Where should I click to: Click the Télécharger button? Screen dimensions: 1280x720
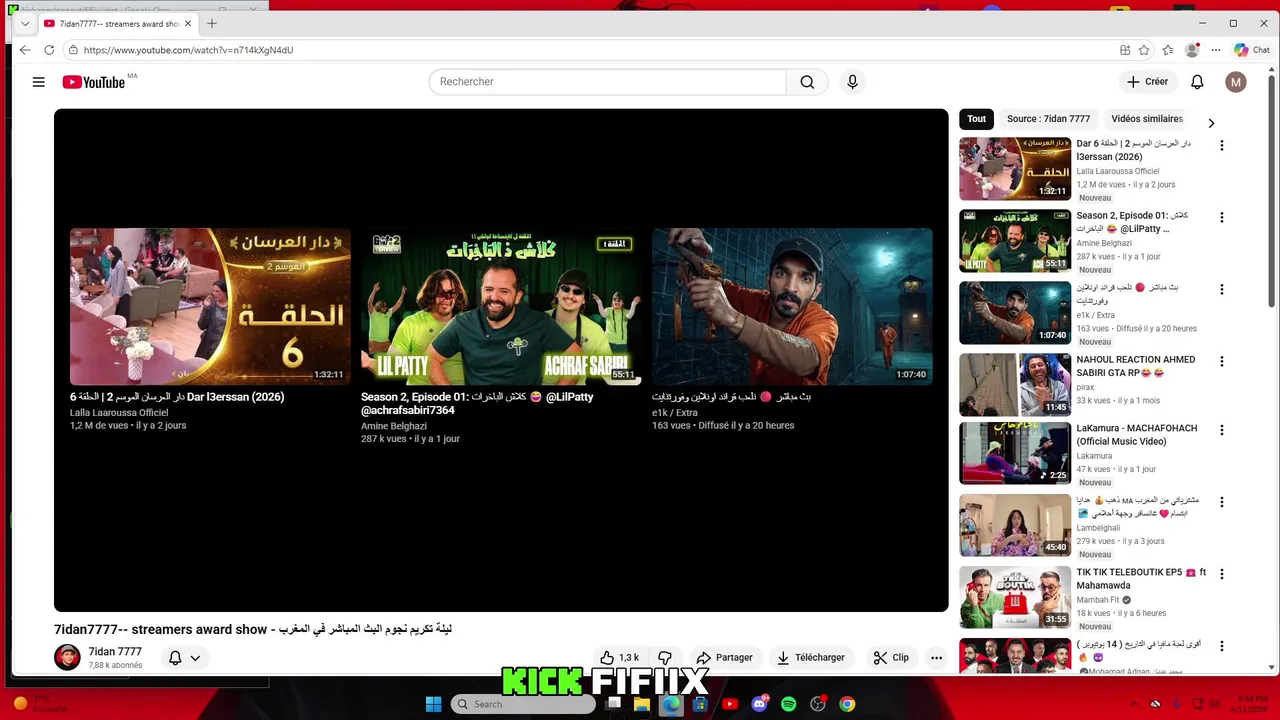pyautogui.click(x=811, y=657)
